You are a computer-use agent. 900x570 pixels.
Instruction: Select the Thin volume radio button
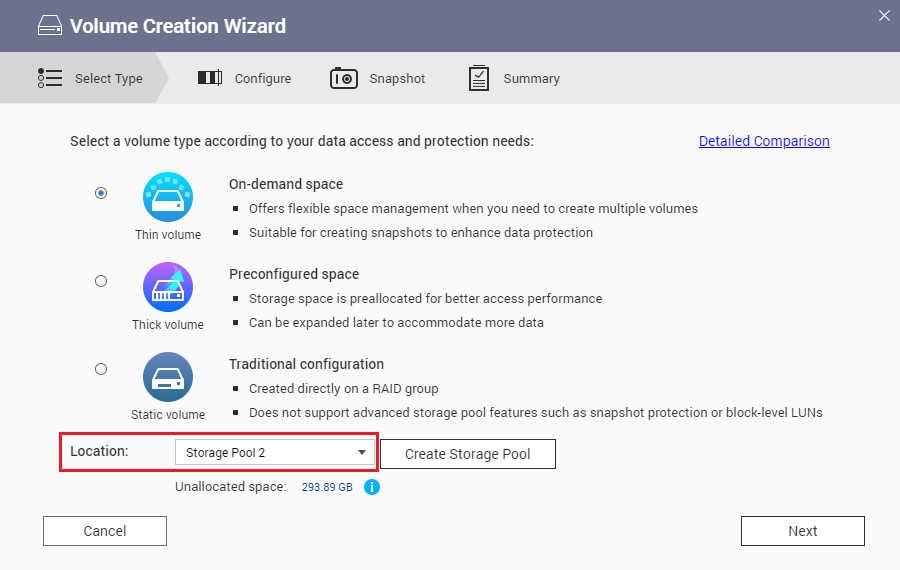click(101, 193)
